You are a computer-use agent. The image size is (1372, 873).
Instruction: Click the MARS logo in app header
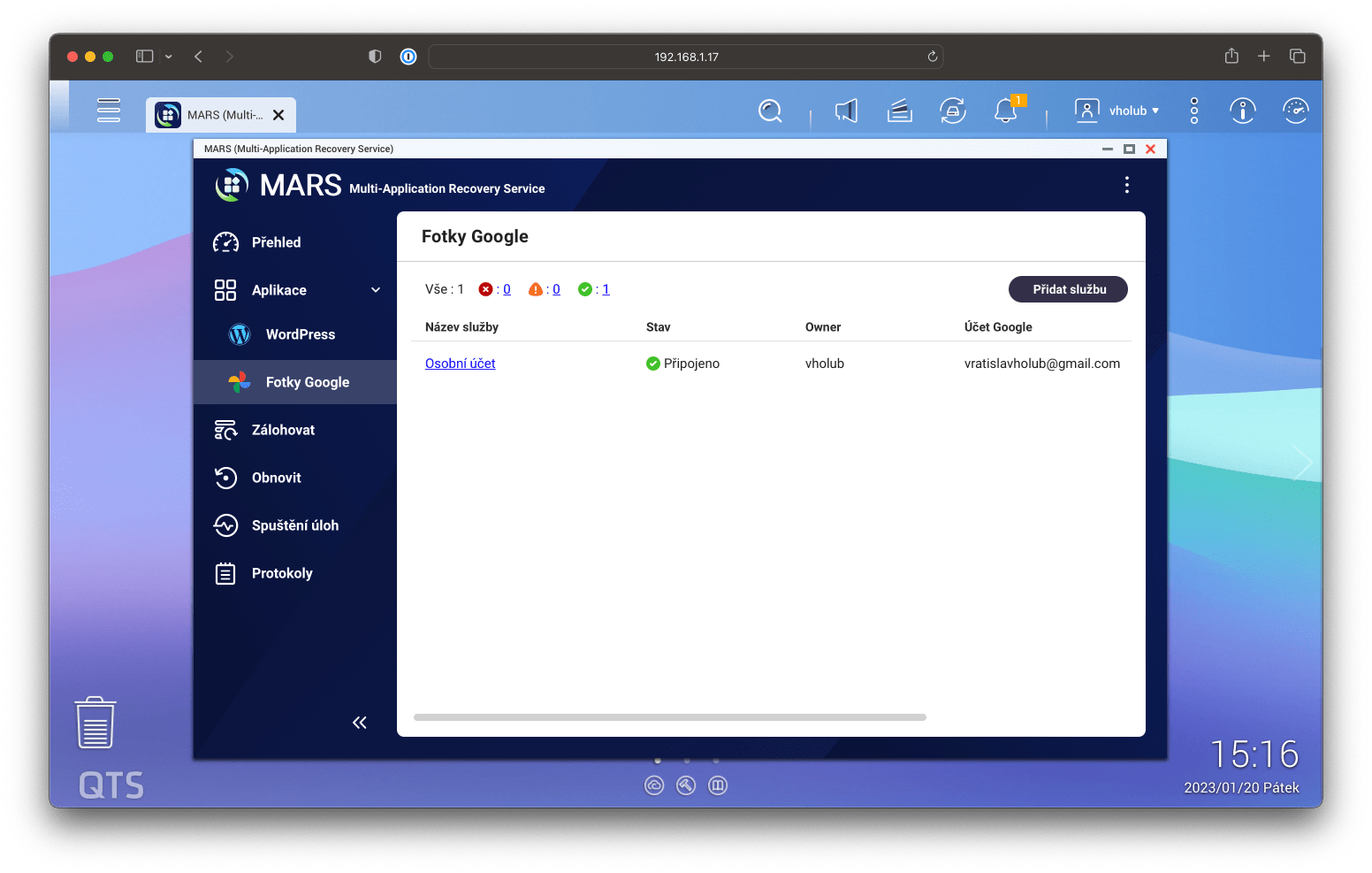pyautogui.click(x=232, y=185)
